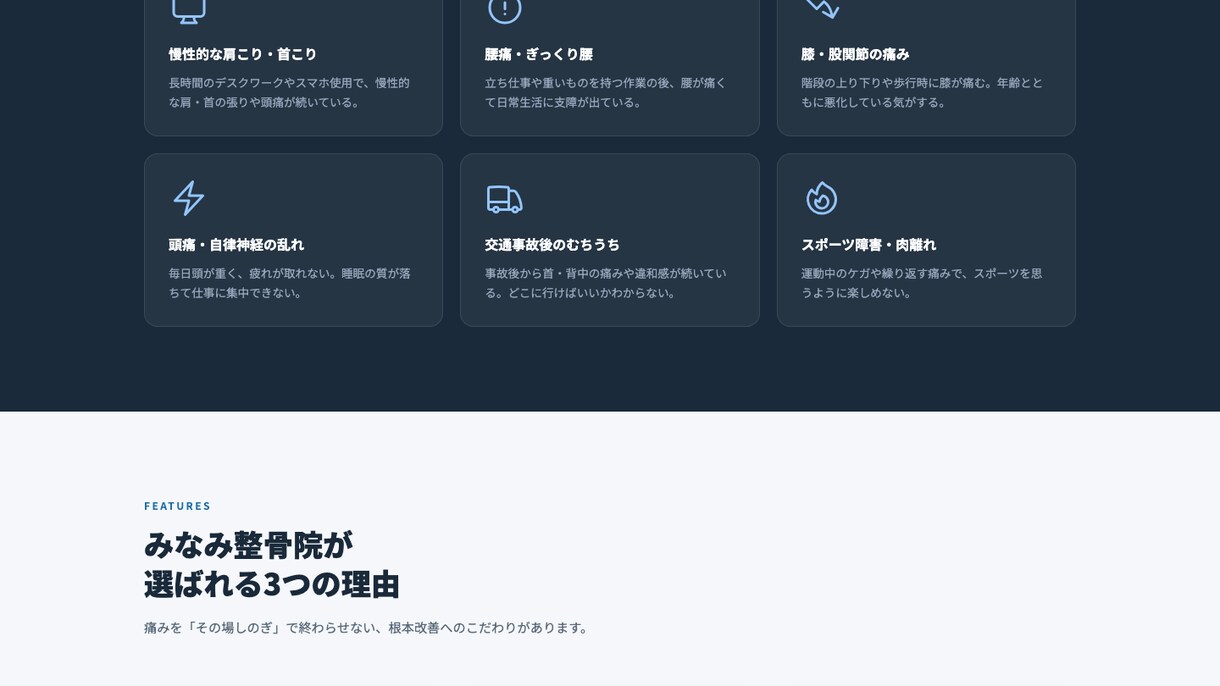Click the subtitle 痛みを「その場しのぎ」で終わらせない
This screenshot has width=1220, height=686.
click(368, 627)
